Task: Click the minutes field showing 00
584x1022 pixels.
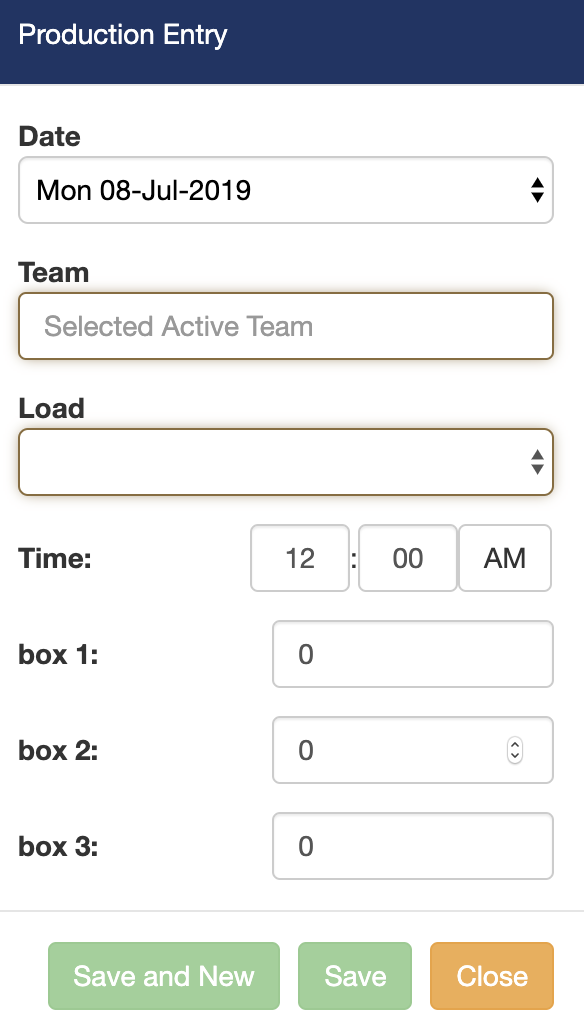Action: [x=407, y=558]
